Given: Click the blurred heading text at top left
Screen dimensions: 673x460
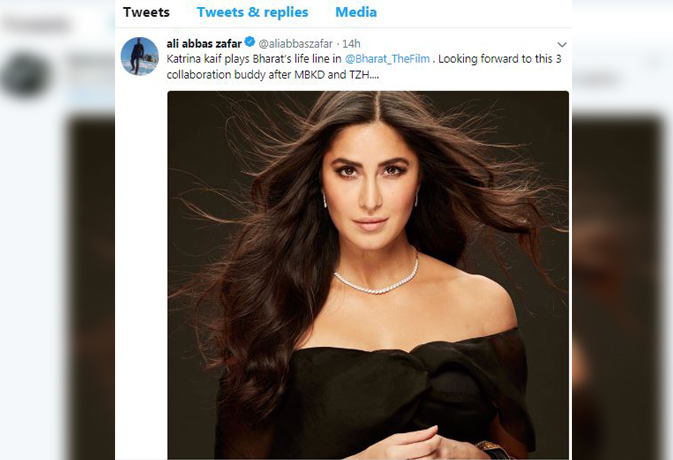Looking at the screenshot, I should (35, 24).
